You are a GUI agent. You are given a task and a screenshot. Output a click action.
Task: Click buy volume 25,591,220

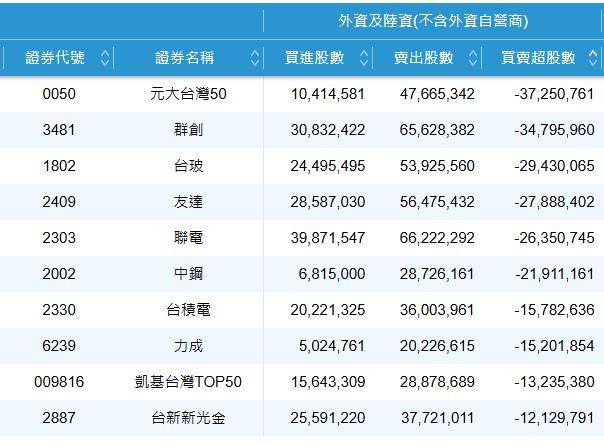coord(328,418)
